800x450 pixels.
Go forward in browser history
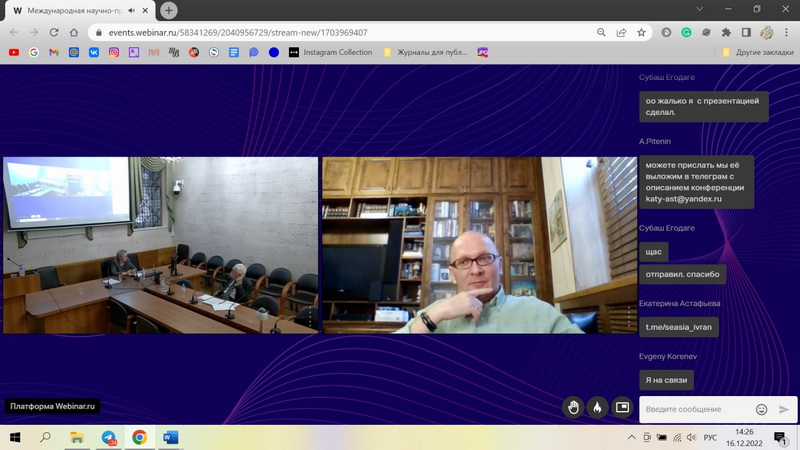34,32
